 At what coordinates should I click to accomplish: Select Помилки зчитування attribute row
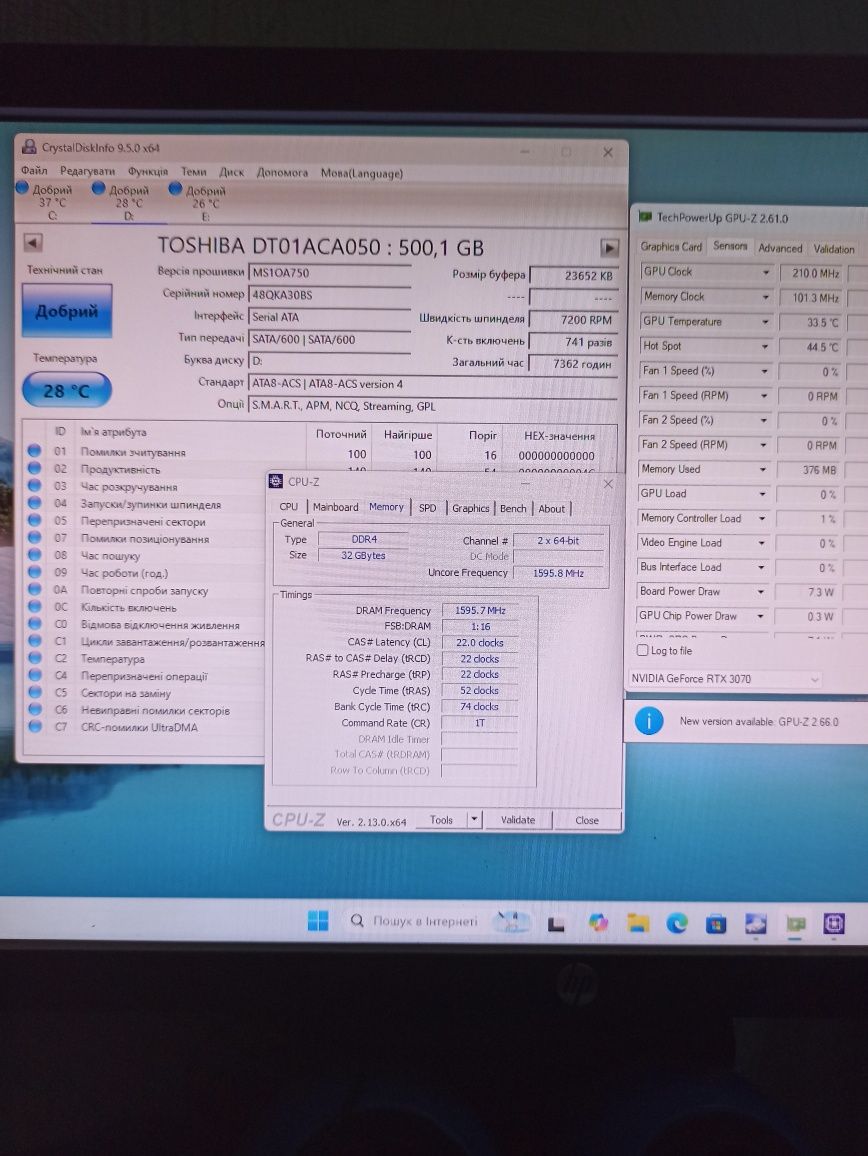tap(322, 452)
